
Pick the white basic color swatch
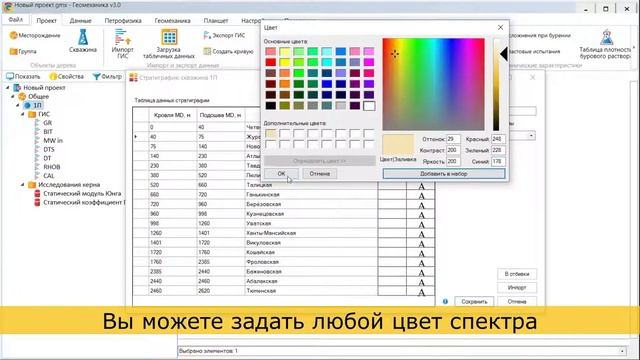click(x=369, y=106)
